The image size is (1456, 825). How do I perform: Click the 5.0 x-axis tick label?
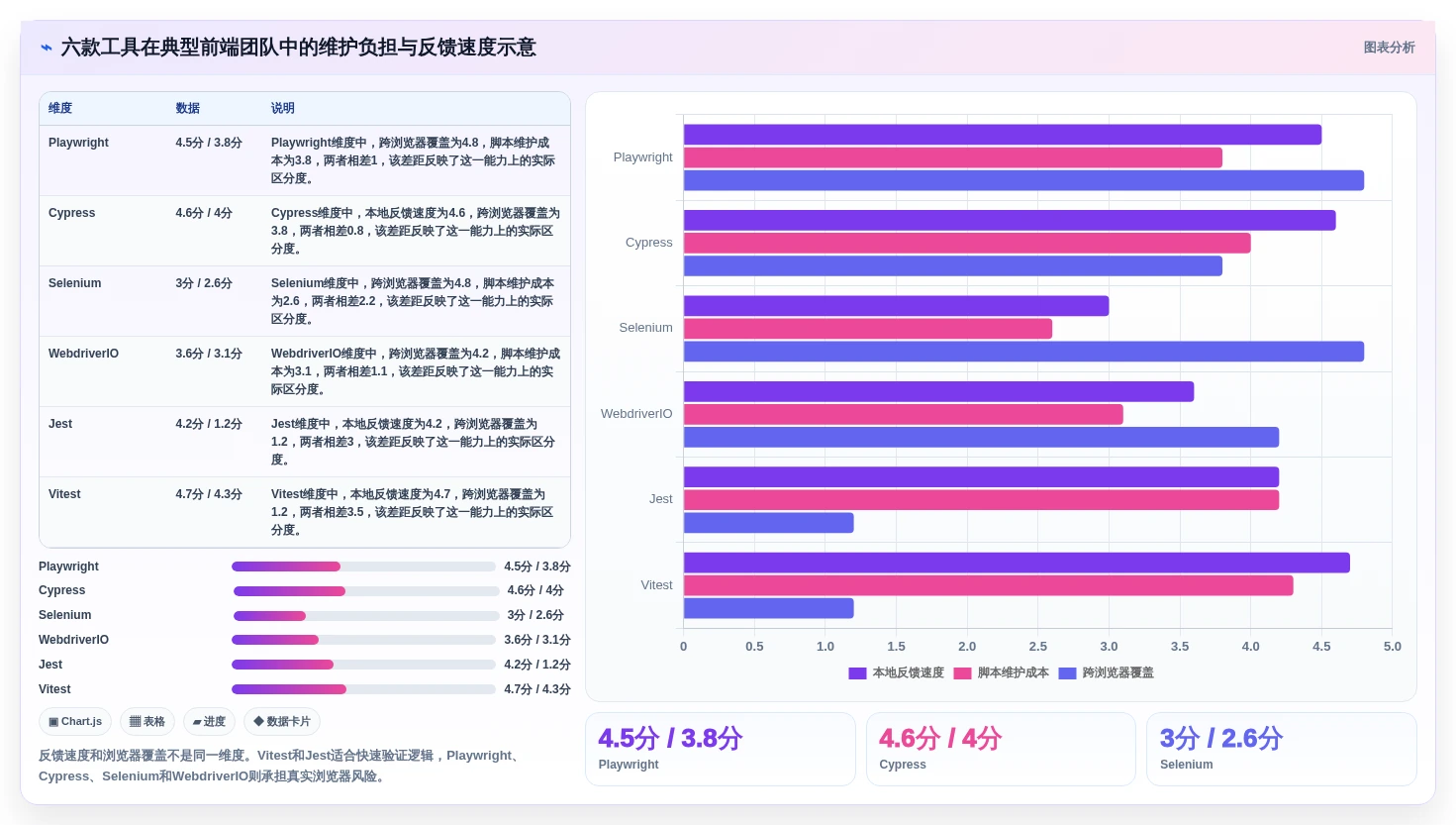1392,647
